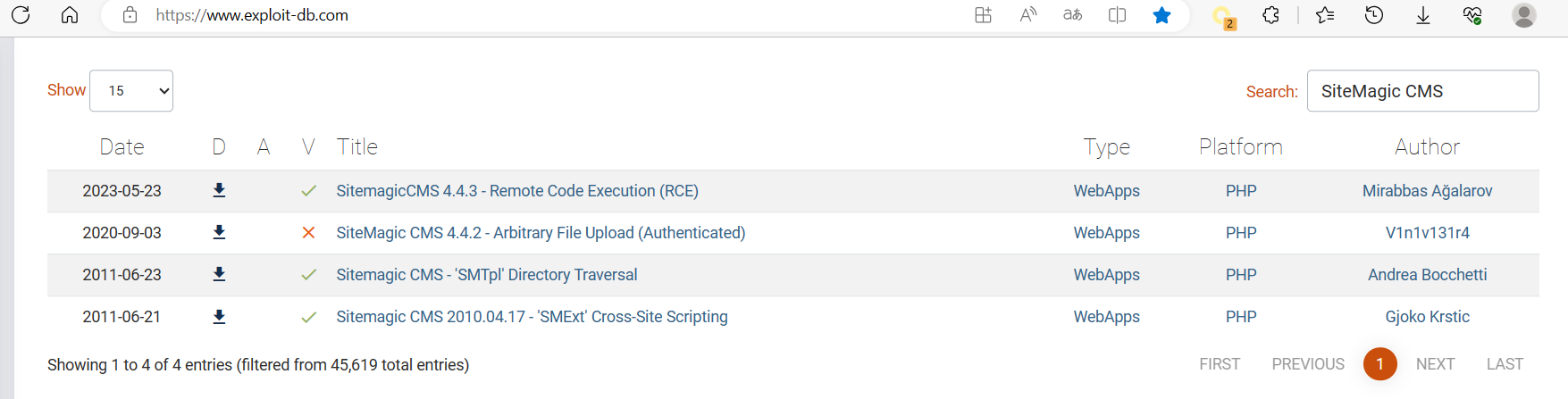1568x399 pixels.
Task: Open the browser history icon
Action: [x=1374, y=15]
